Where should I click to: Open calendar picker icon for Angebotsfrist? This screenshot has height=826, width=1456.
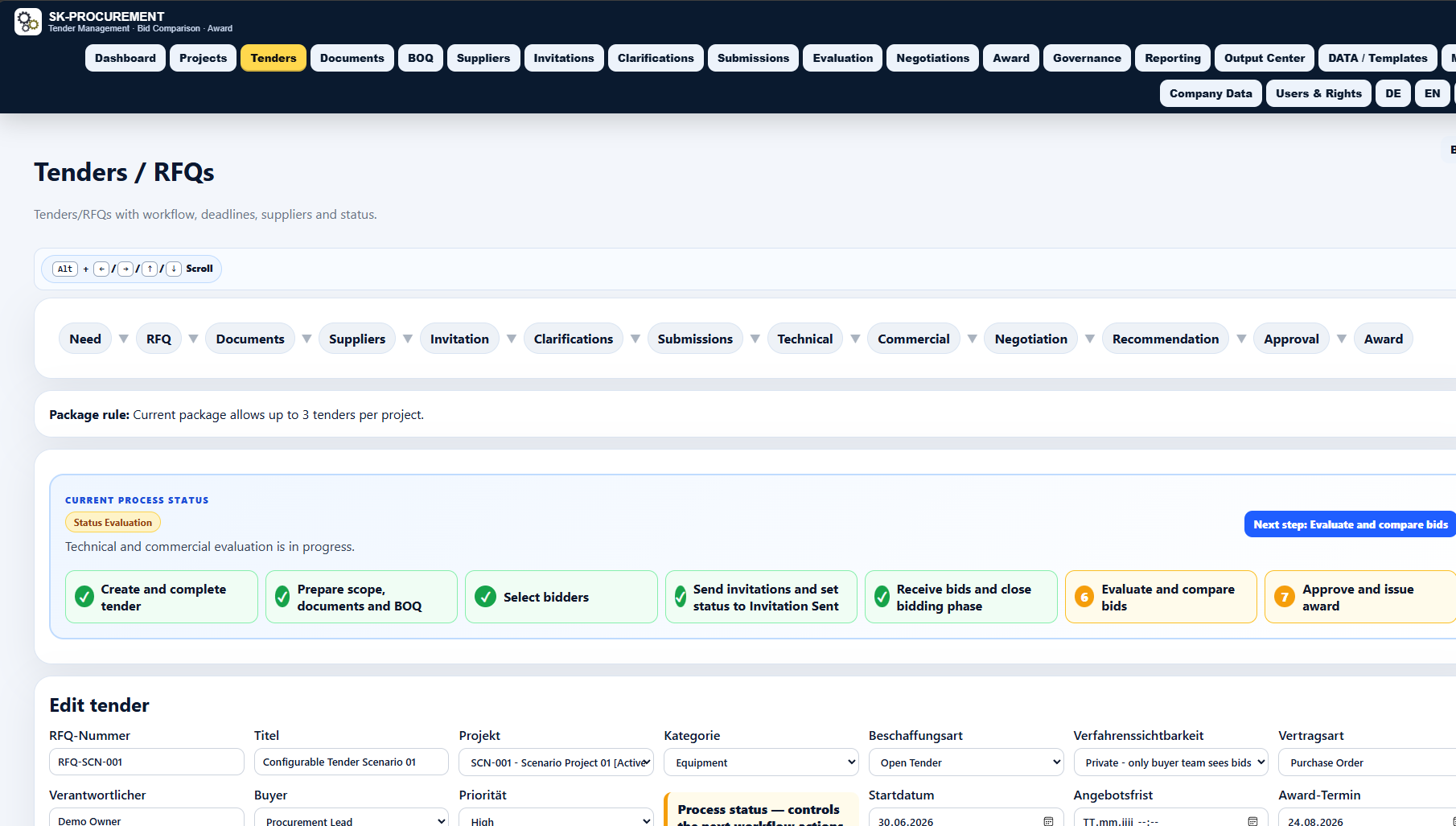click(x=1252, y=821)
